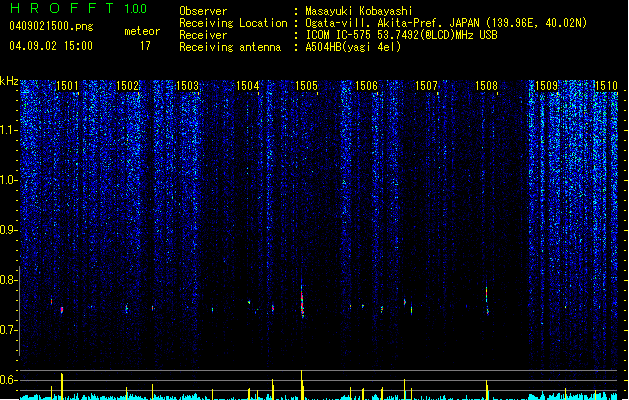Click the 1501 time marker
Image resolution: width=629 pixels, height=400 pixels.
[x=67, y=86]
